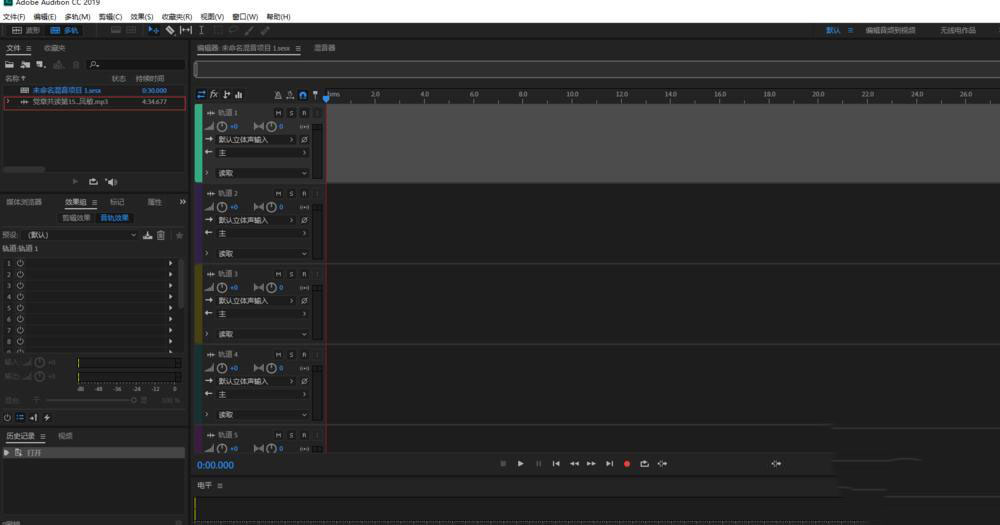The width and height of the screenshot is (1000, 525).
Task: Select the Move tool in toolbar
Action: 153,30
